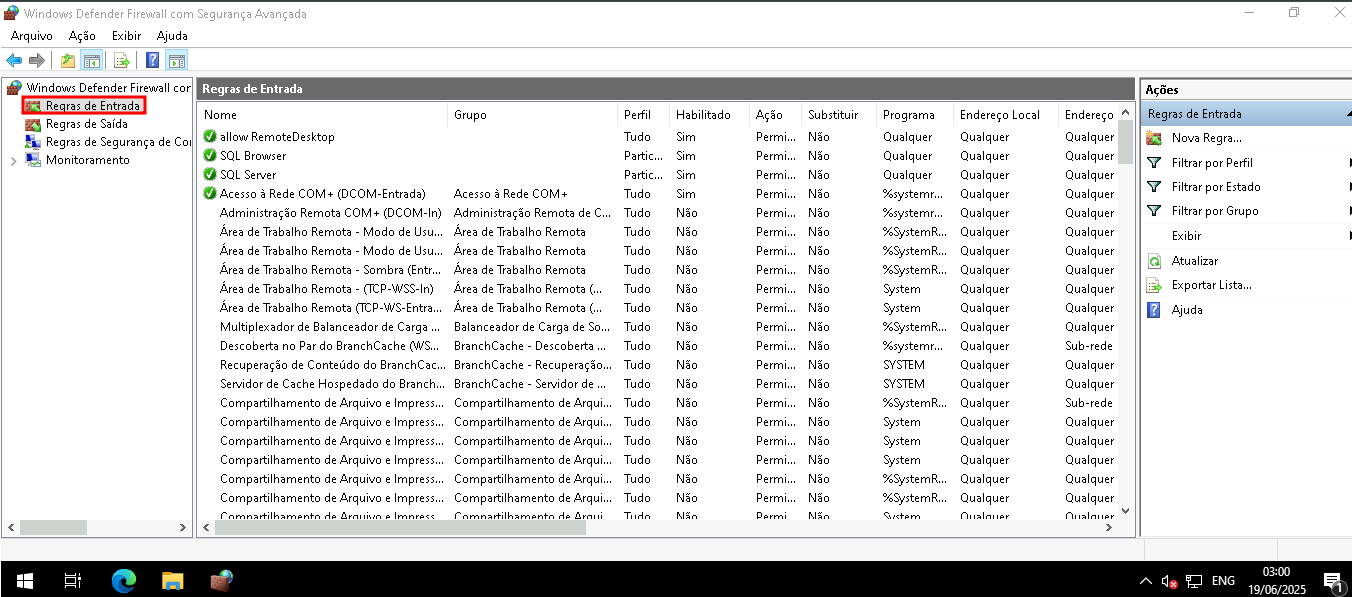Viewport: 1352px width, 597px height.
Task: Click the Exportar Lista... action link
Action: coord(1212,285)
